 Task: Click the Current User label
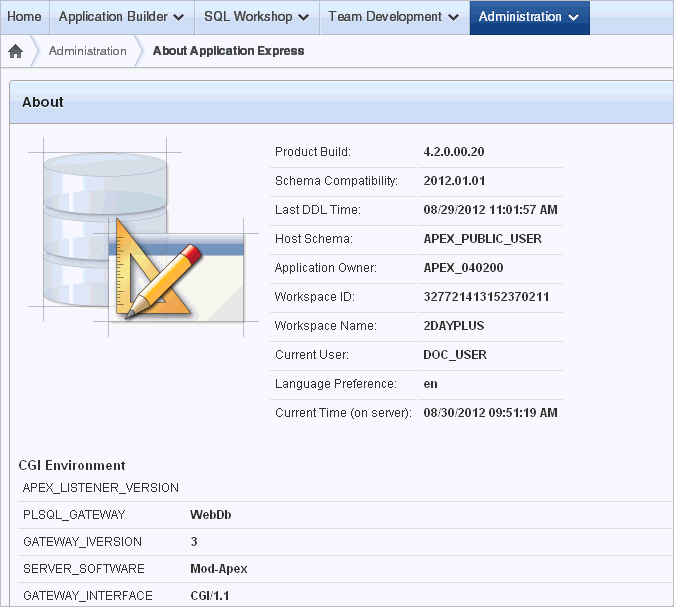point(312,355)
